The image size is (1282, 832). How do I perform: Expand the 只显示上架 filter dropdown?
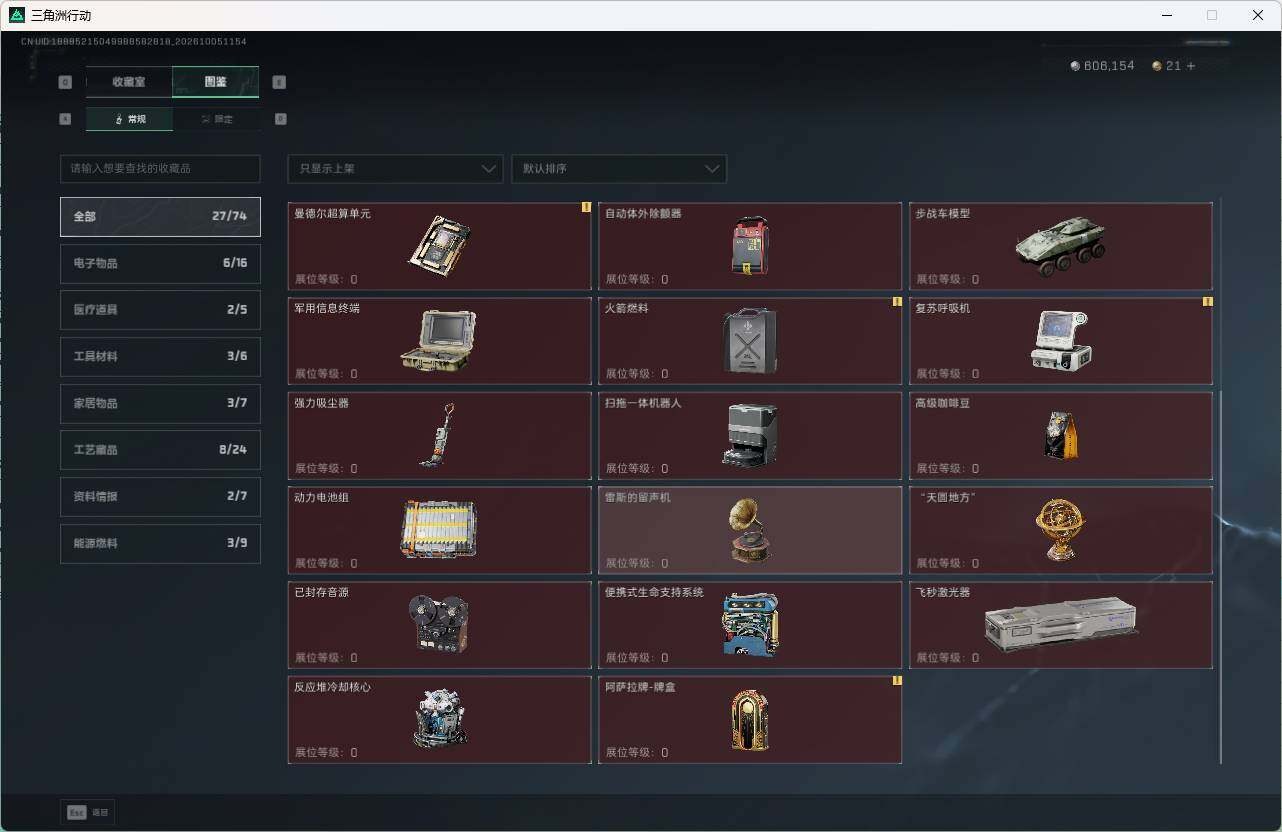(395, 169)
